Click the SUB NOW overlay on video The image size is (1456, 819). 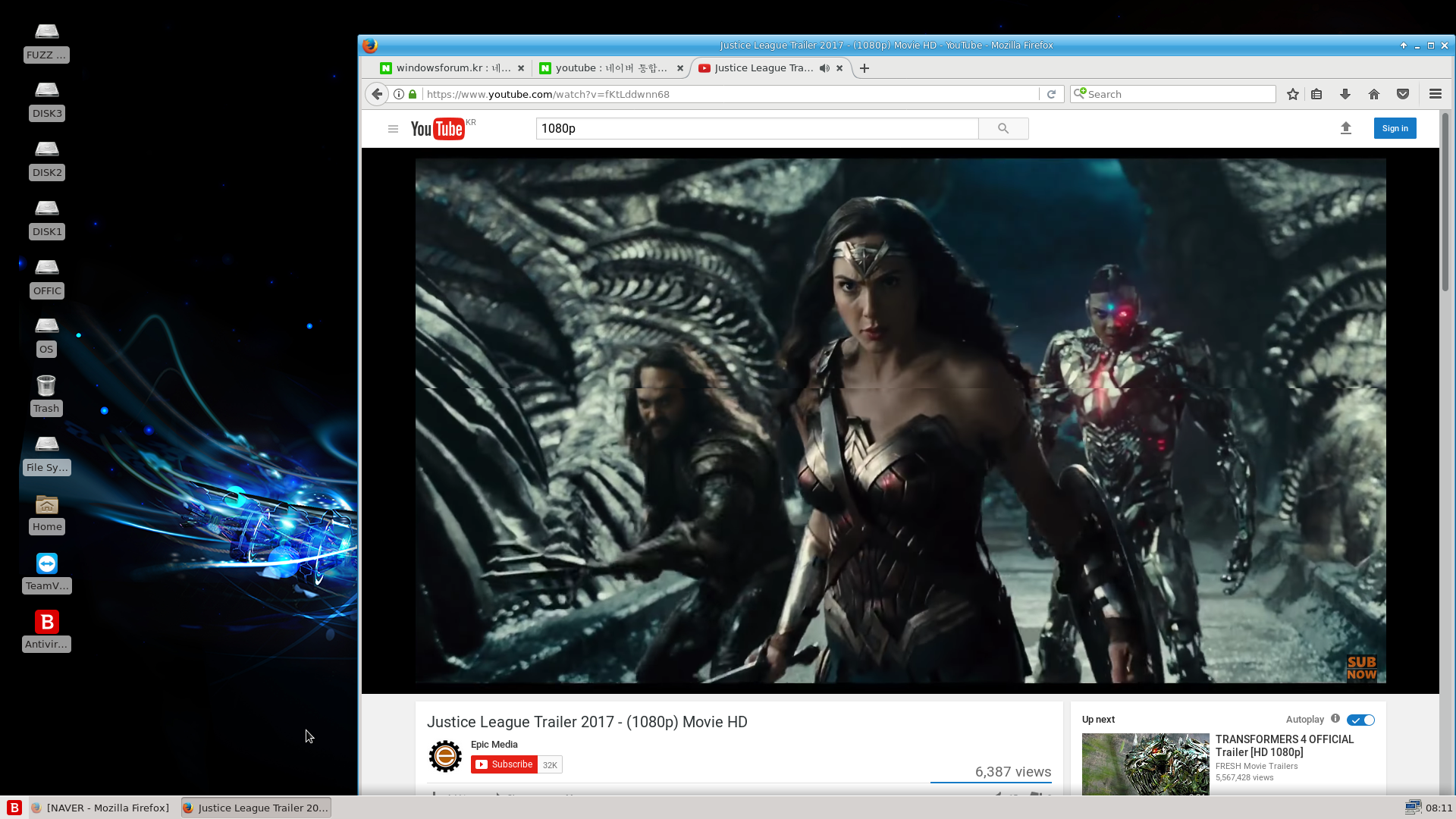click(1361, 668)
